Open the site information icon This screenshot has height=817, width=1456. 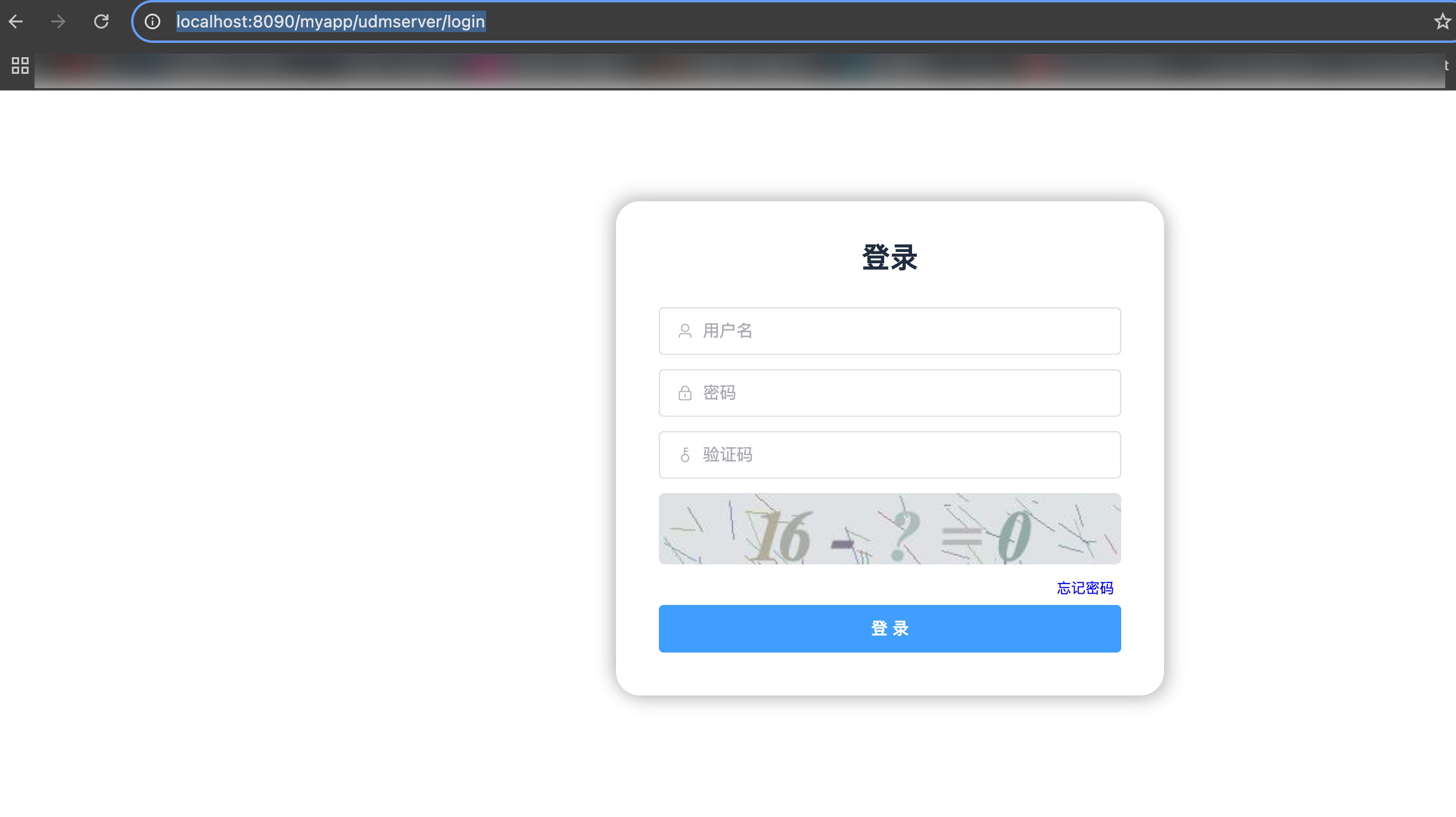[x=153, y=22]
